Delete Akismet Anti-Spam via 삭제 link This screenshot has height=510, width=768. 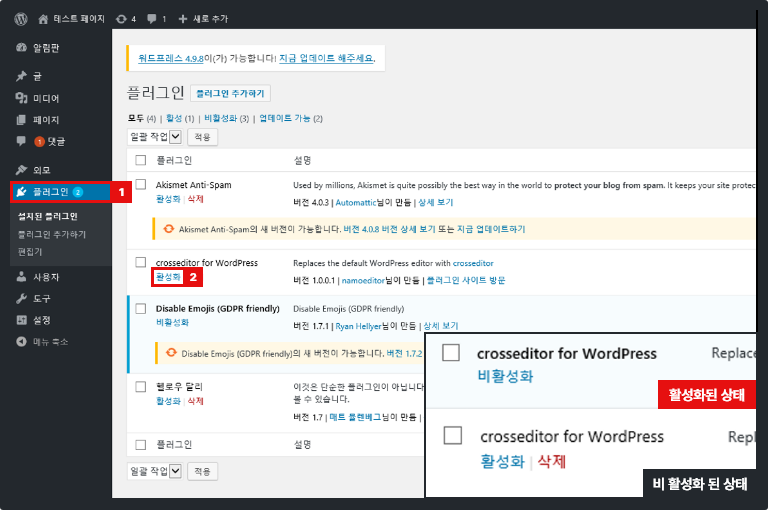tap(195, 199)
